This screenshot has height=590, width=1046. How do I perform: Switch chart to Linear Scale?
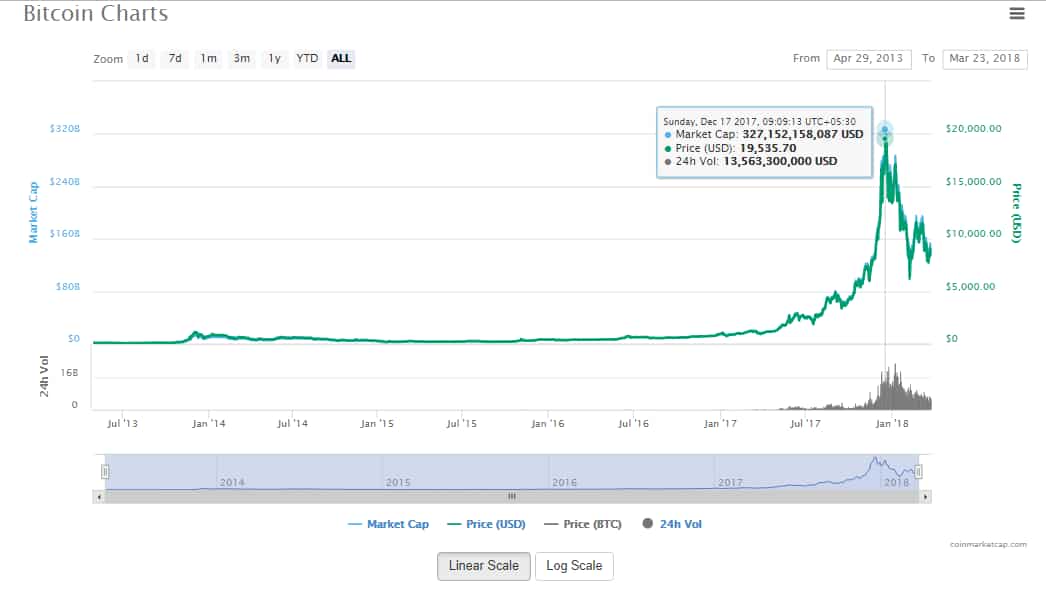click(x=484, y=566)
